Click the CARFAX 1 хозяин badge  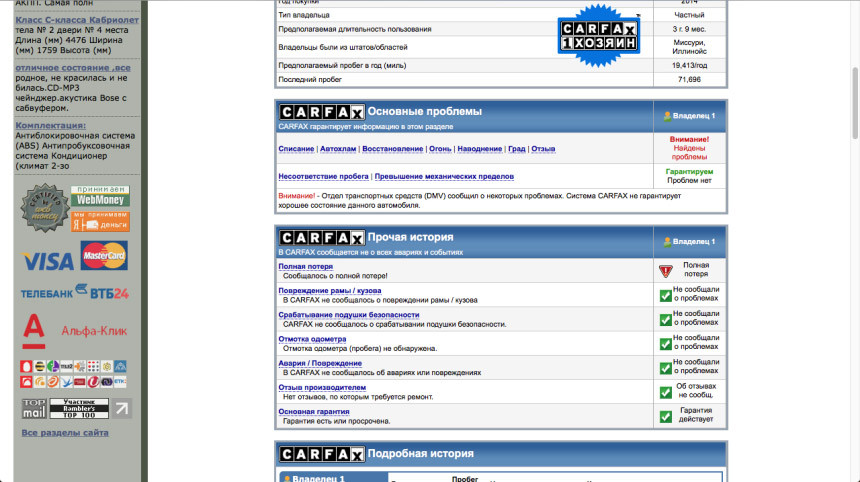click(x=598, y=36)
